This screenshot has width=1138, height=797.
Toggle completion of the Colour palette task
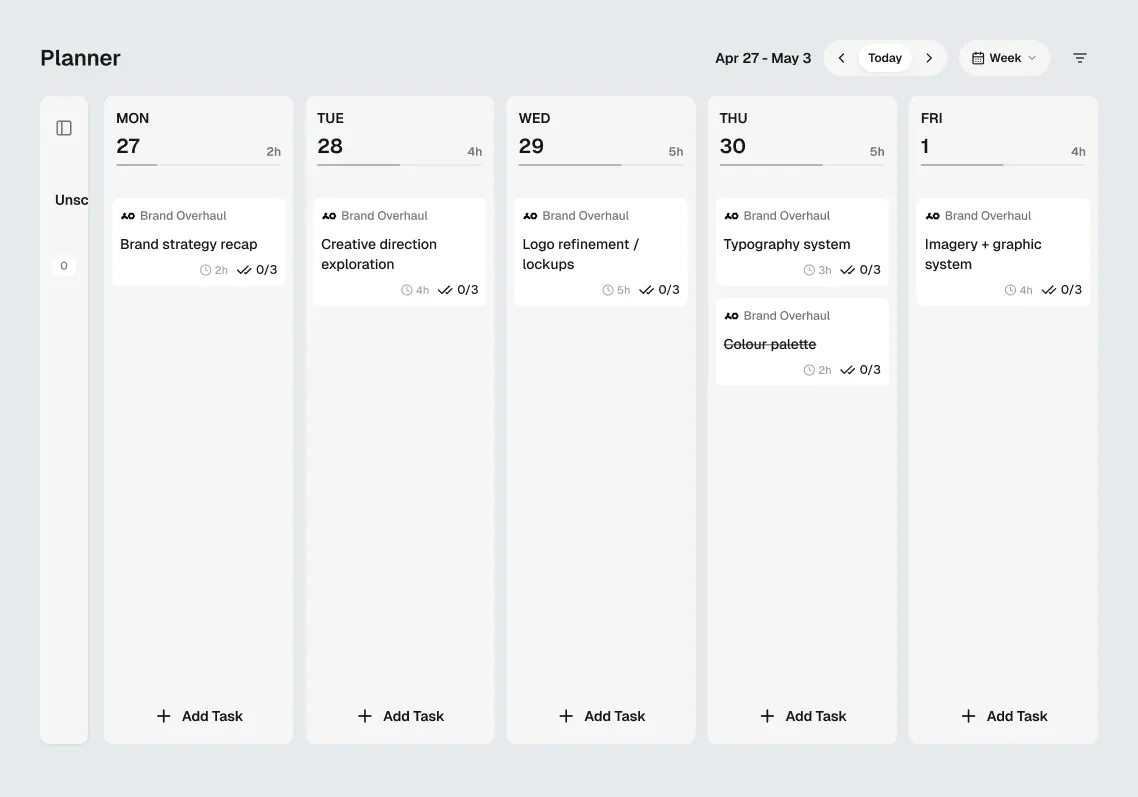pos(770,343)
